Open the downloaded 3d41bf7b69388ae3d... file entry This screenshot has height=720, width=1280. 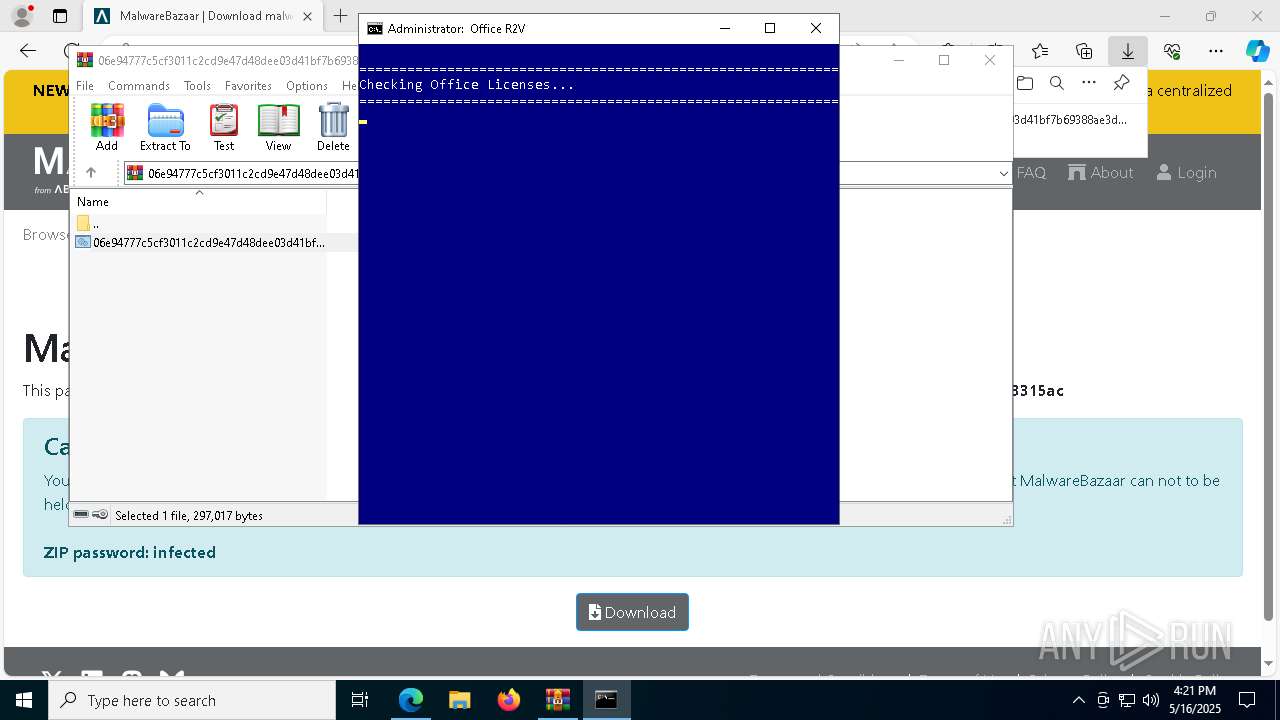click(1070, 120)
